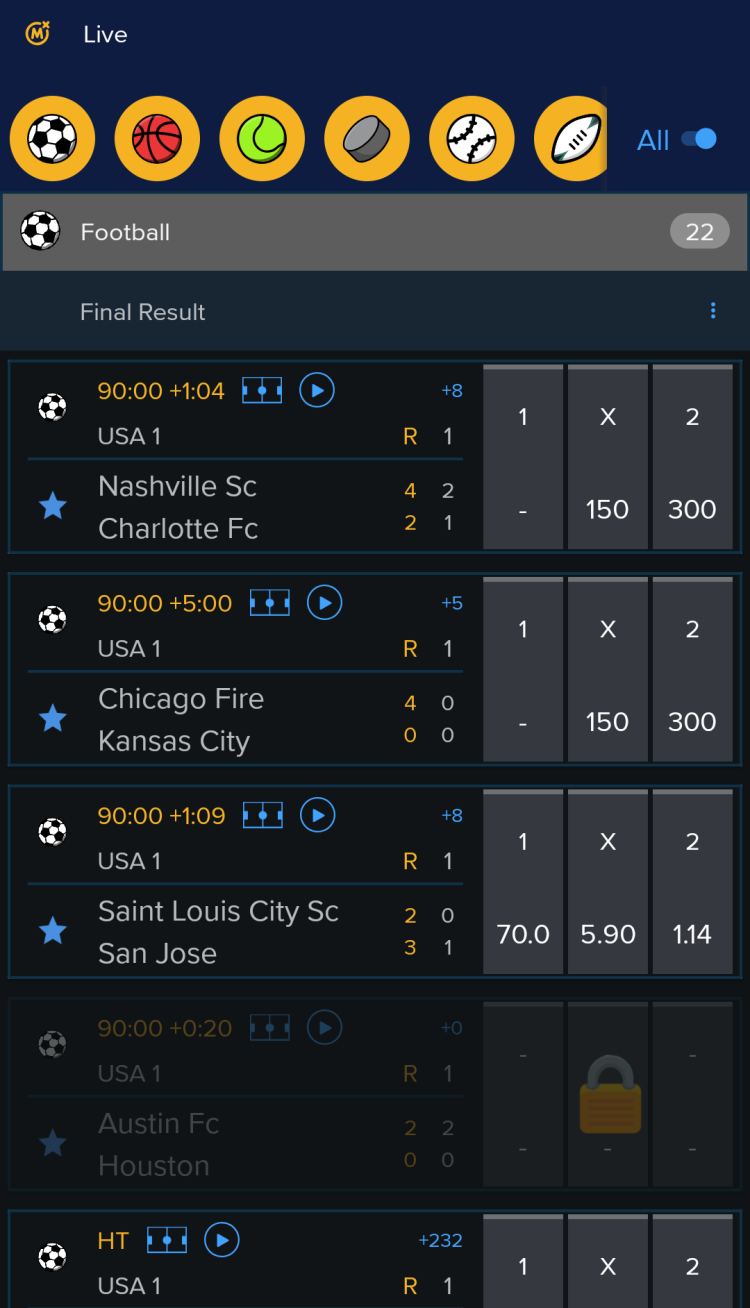Toggle the All sports switch
This screenshot has height=1308, width=750.
[699, 139]
